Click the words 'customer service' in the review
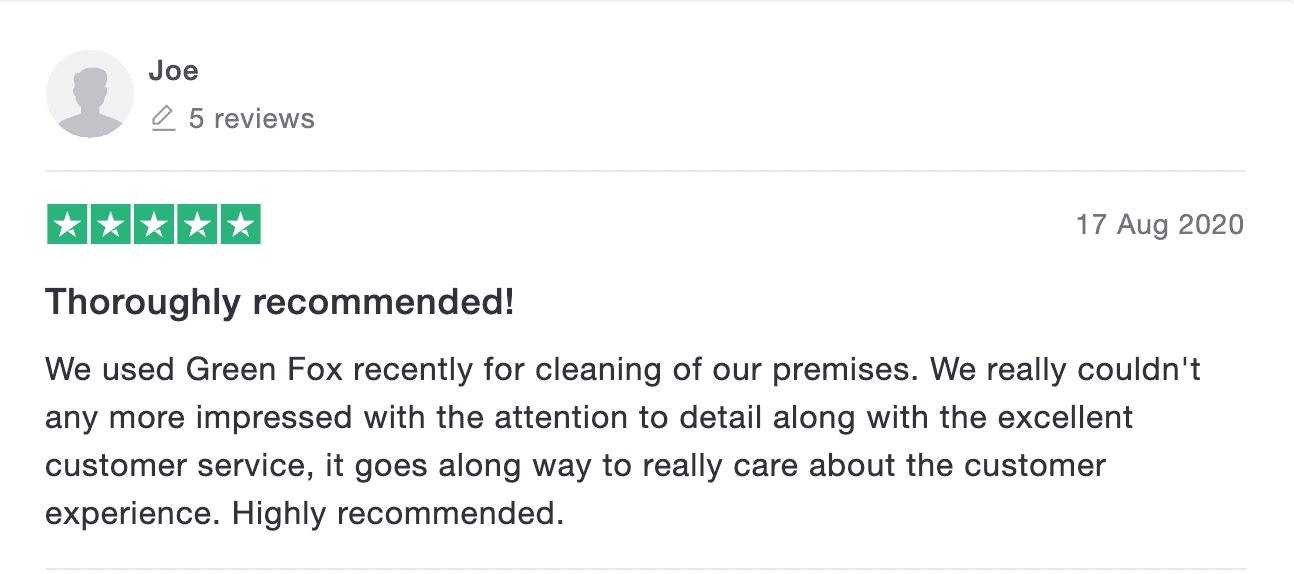This screenshot has width=1294, height=574. click(169, 466)
